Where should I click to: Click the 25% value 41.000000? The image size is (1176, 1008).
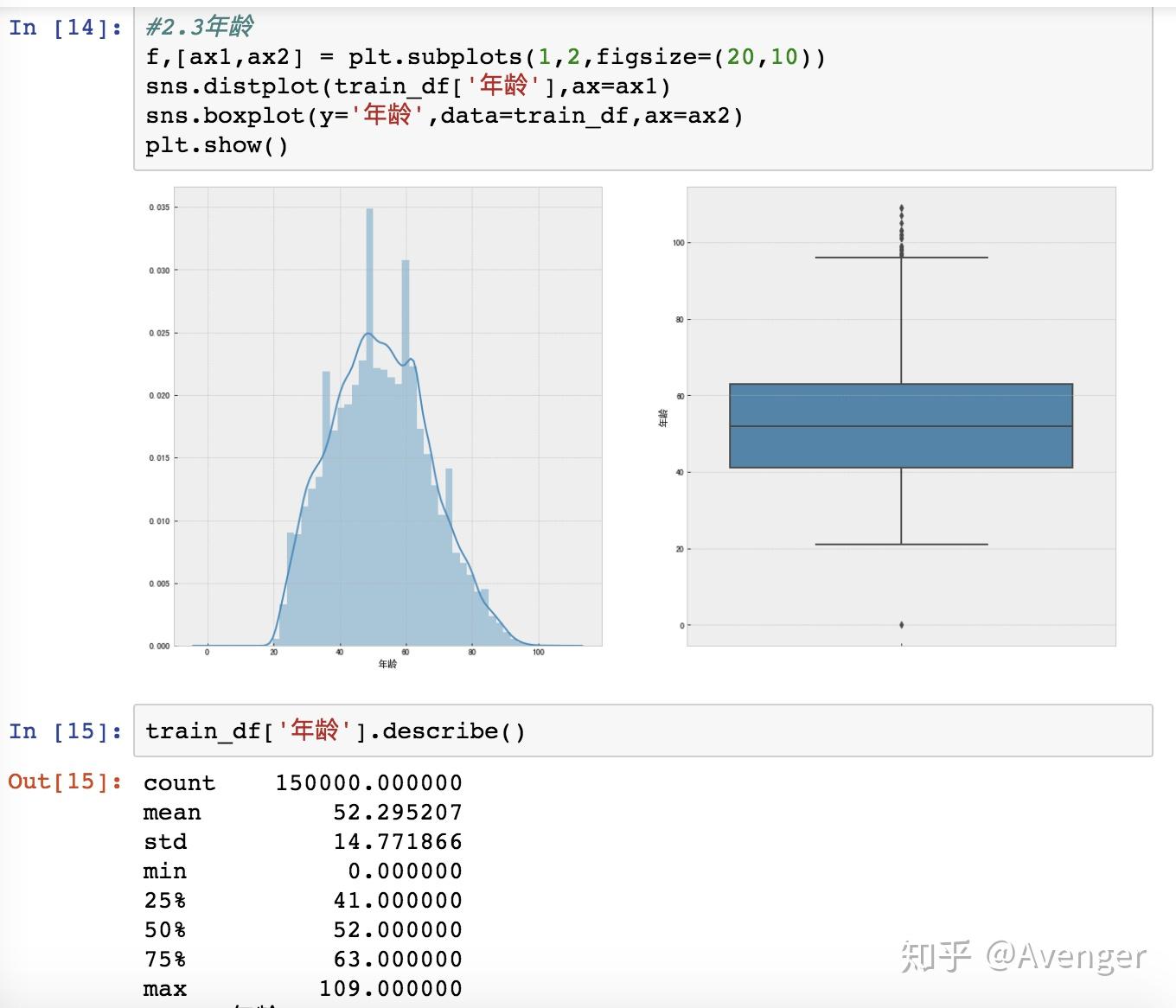pyautogui.click(x=398, y=900)
